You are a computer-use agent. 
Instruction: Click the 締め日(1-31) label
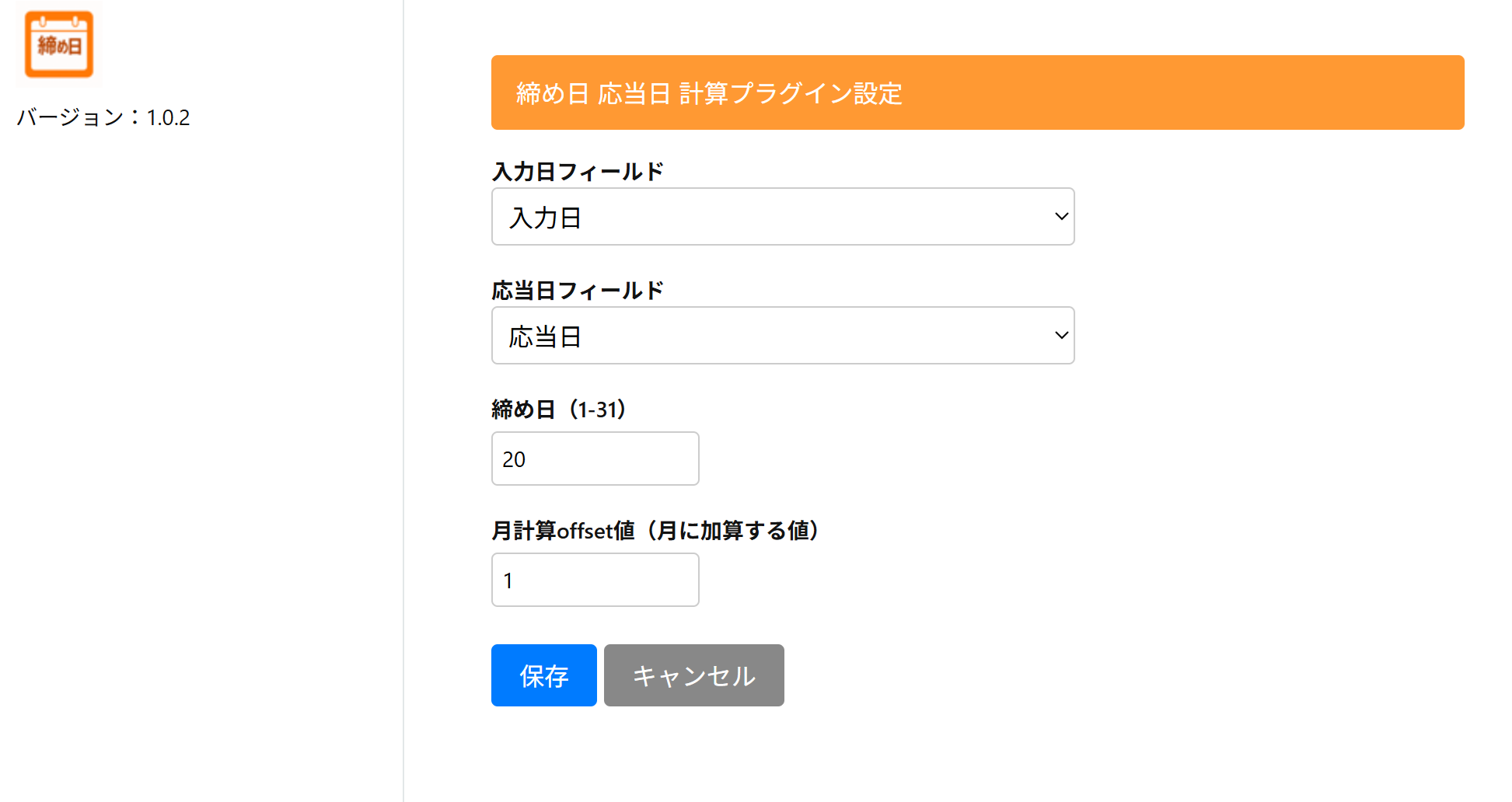[x=559, y=410]
